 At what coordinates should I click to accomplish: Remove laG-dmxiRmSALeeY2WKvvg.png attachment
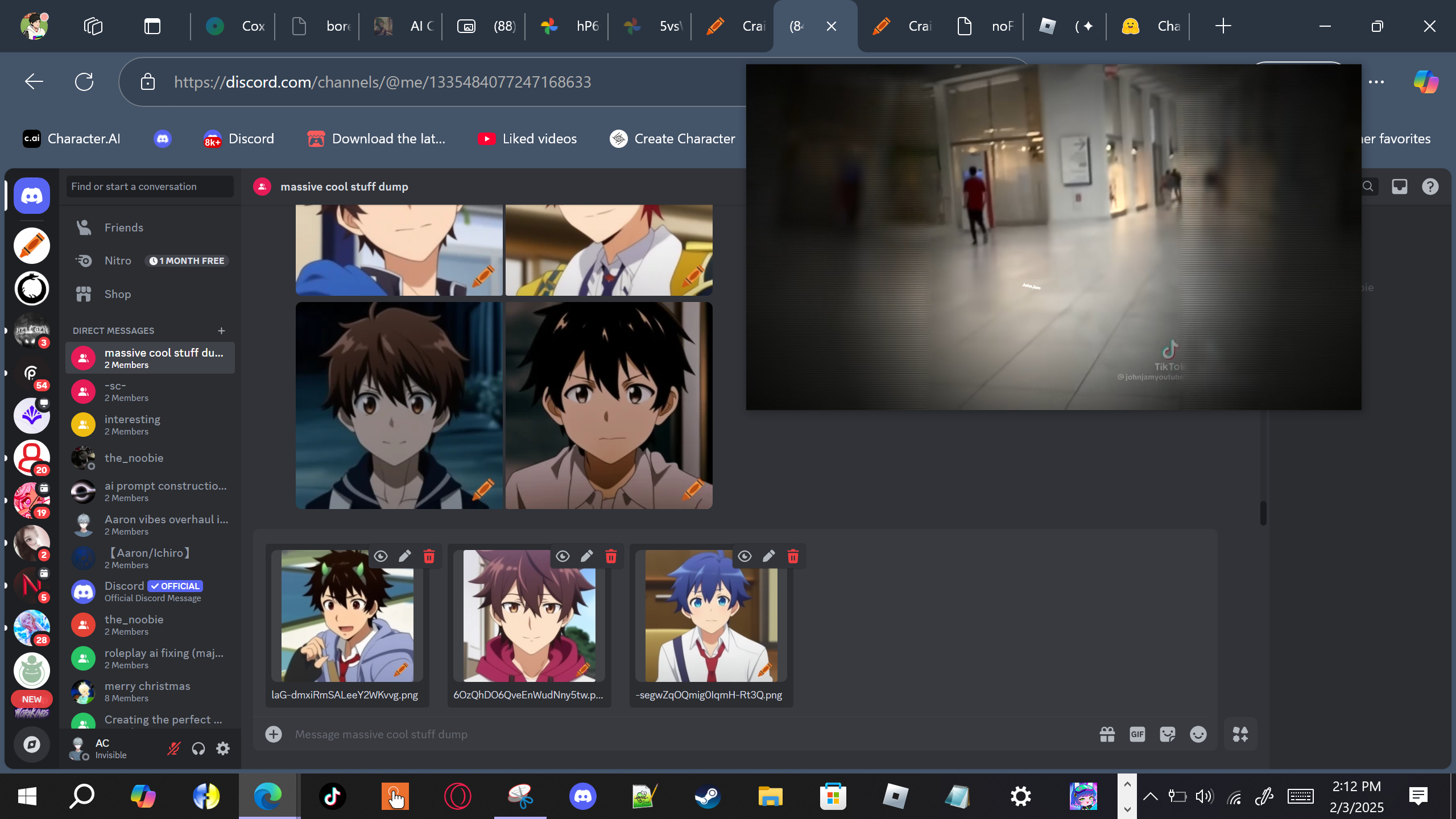(429, 556)
